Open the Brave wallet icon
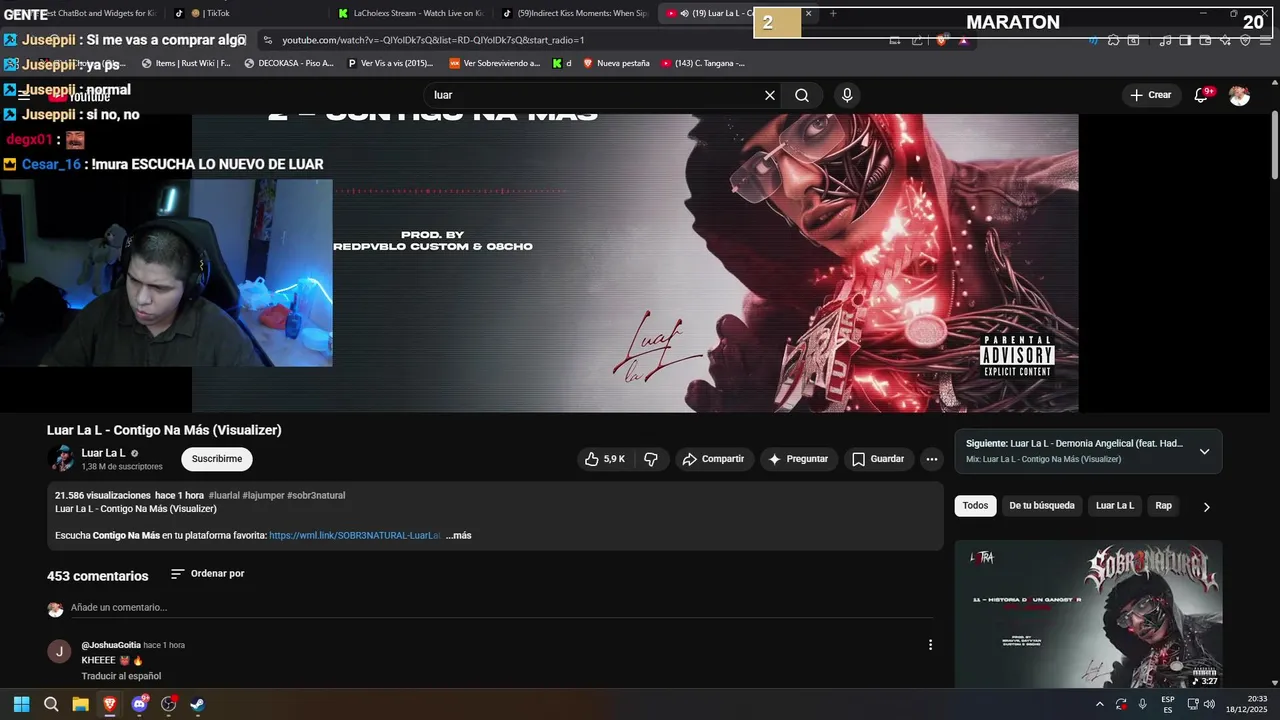The height and width of the screenshot is (720, 1280). tap(1205, 40)
